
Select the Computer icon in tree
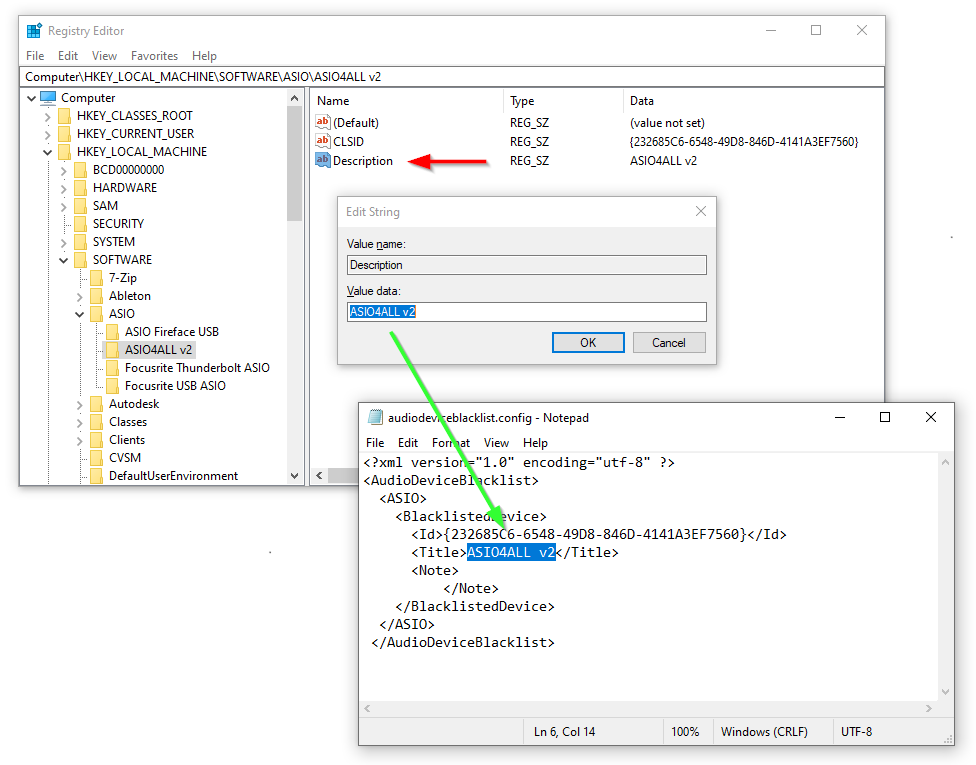[48, 98]
